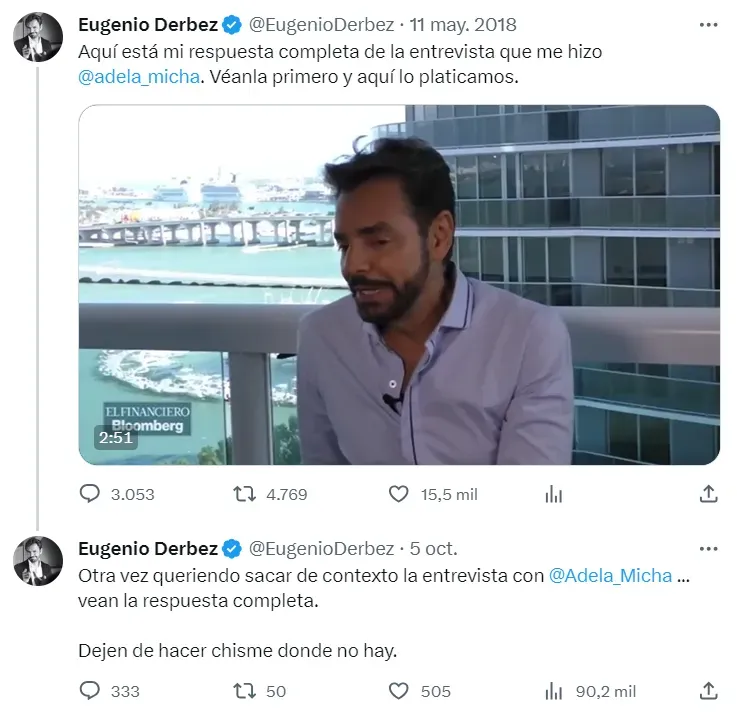Open more options on the 5 oct. tweet

click(708, 549)
